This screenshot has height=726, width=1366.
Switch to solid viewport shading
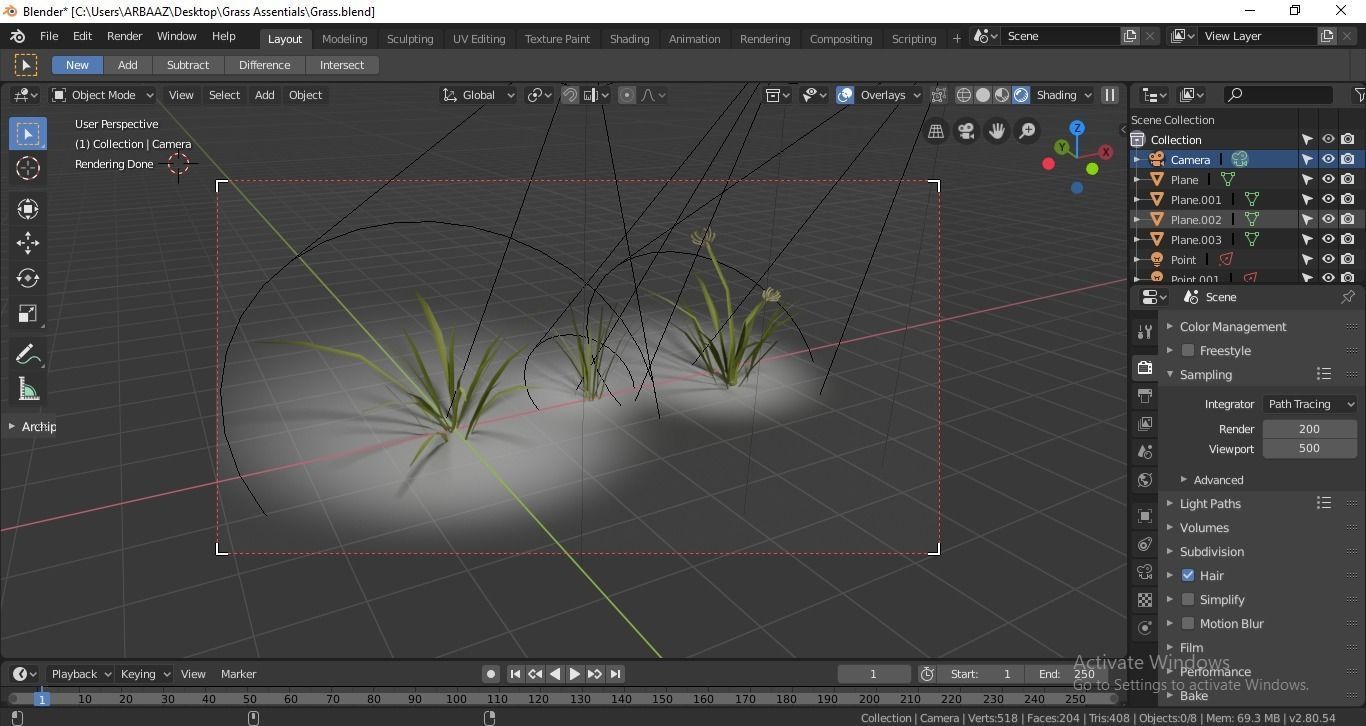tap(983, 95)
